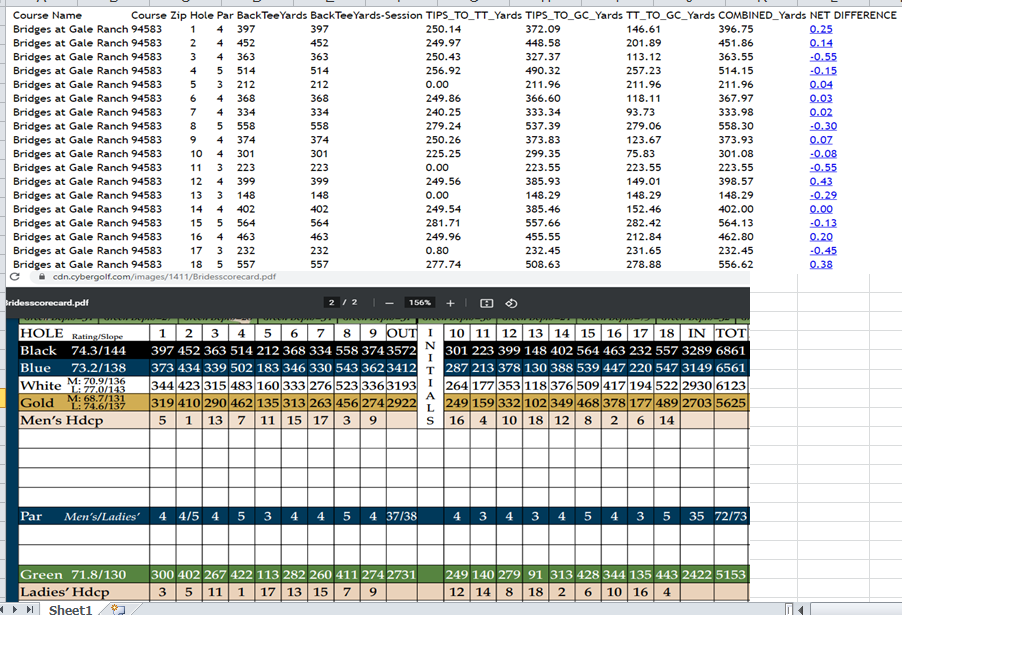Toggle fit to page in PDF toolbar
This screenshot has height=664, width=1016.
pos(487,303)
